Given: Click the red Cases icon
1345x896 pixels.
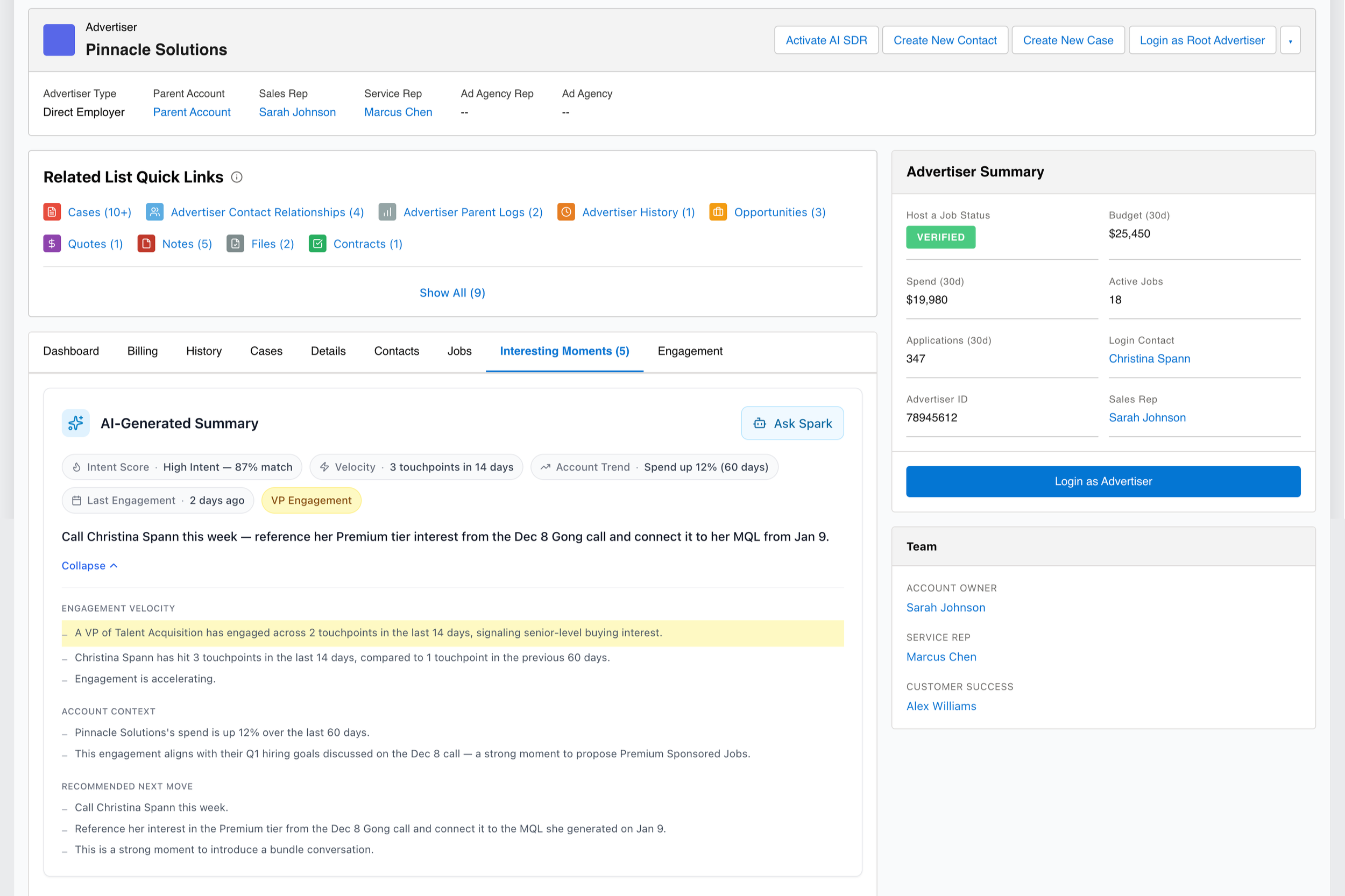Looking at the screenshot, I should click(x=52, y=212).
